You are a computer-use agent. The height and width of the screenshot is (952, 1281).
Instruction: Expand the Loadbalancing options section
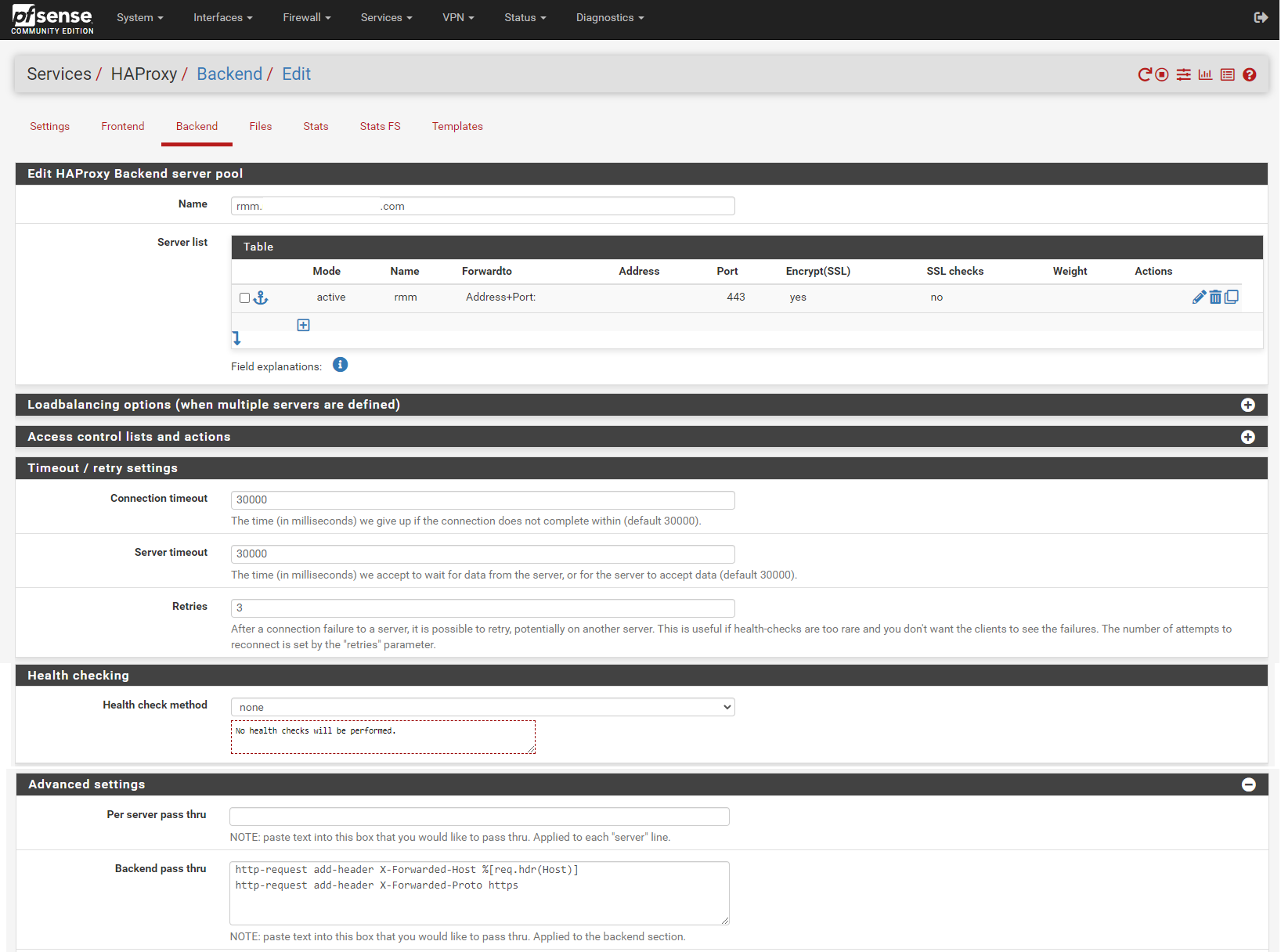click(x=1248, y=405)
